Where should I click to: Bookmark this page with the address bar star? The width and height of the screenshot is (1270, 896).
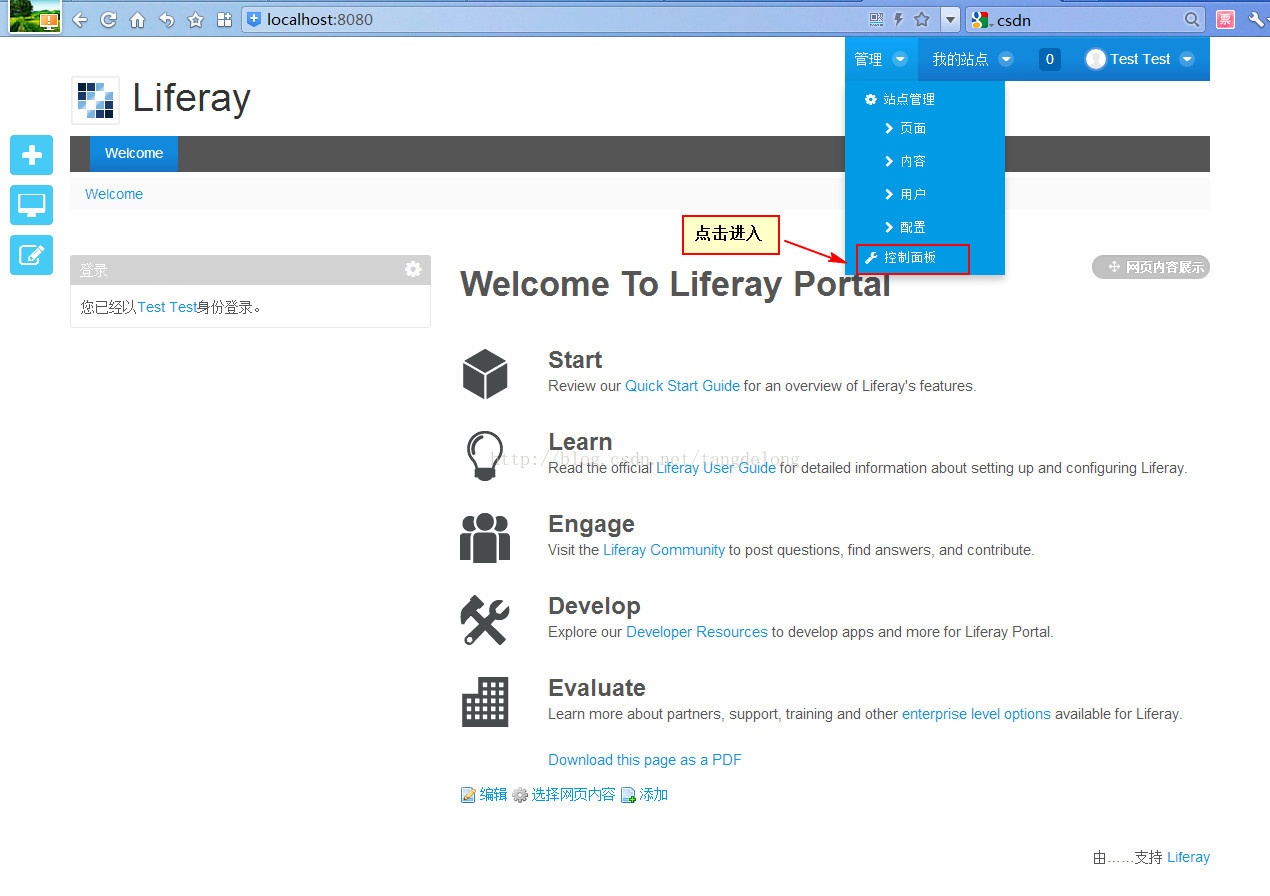[x=922, y=19]
